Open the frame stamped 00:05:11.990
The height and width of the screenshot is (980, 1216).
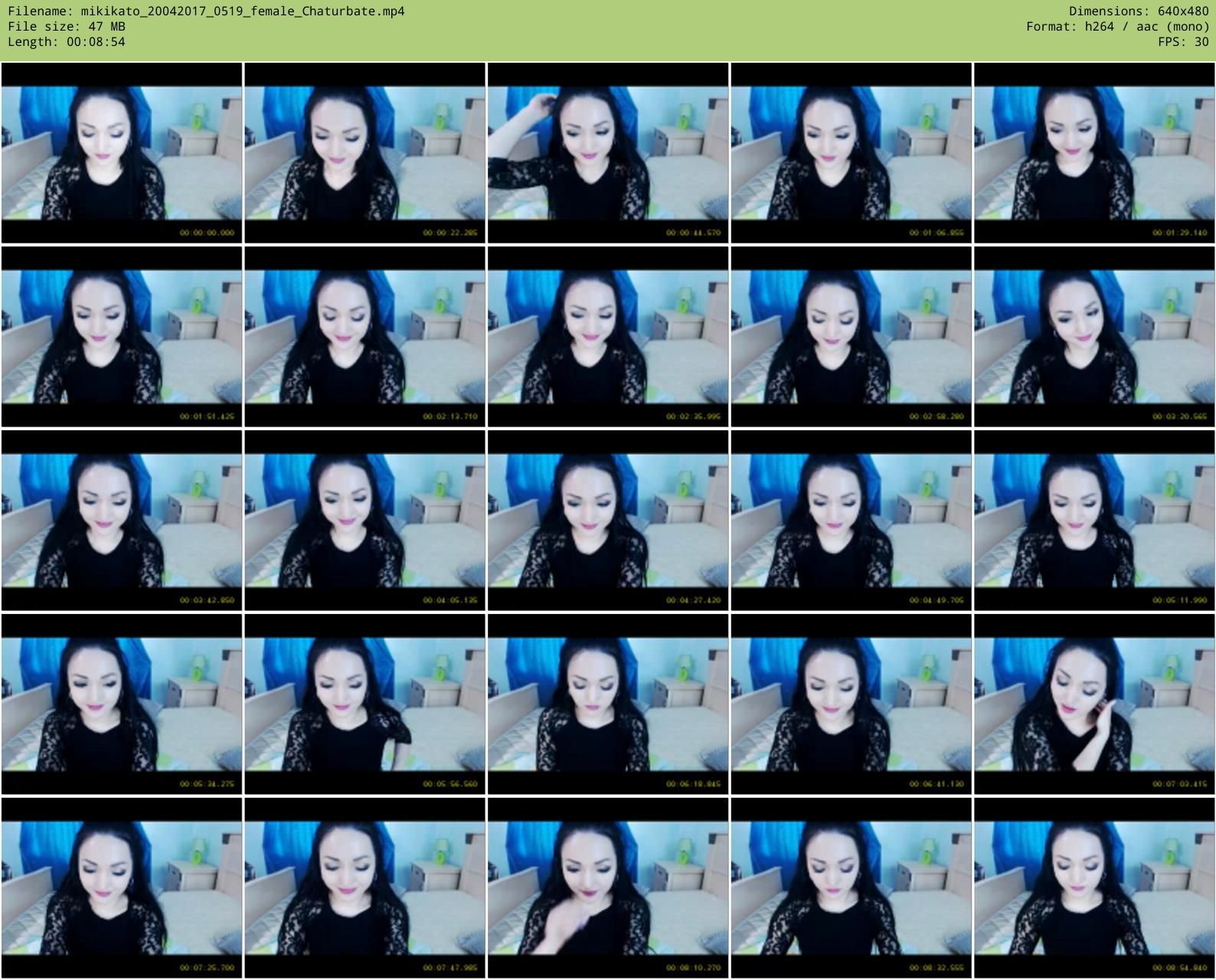[1094, 521]
